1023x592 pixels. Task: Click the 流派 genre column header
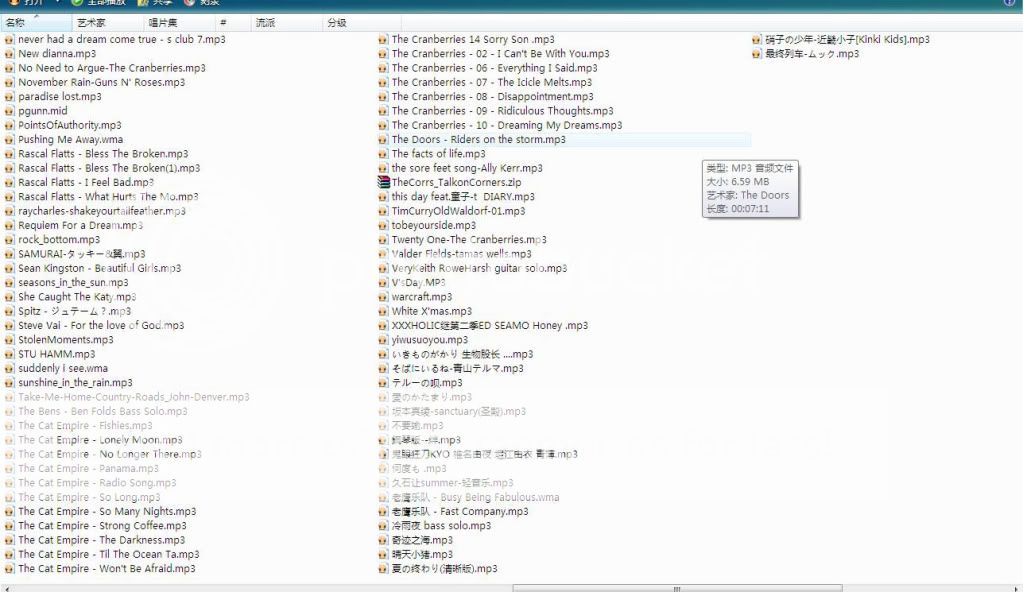click(265, 22)
